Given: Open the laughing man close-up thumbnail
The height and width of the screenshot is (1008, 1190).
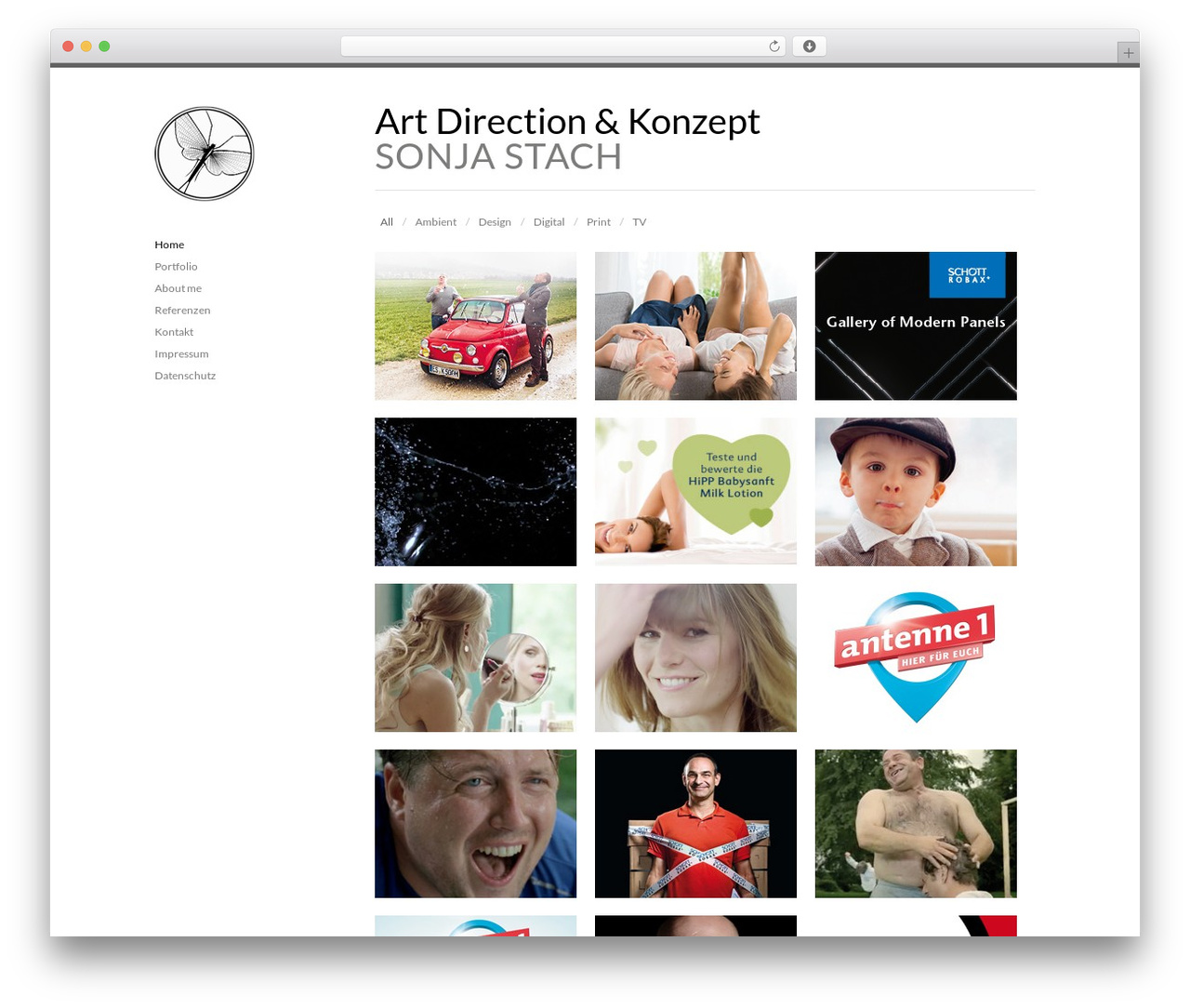Looking at the screenshot, I should tap(475, 824).
